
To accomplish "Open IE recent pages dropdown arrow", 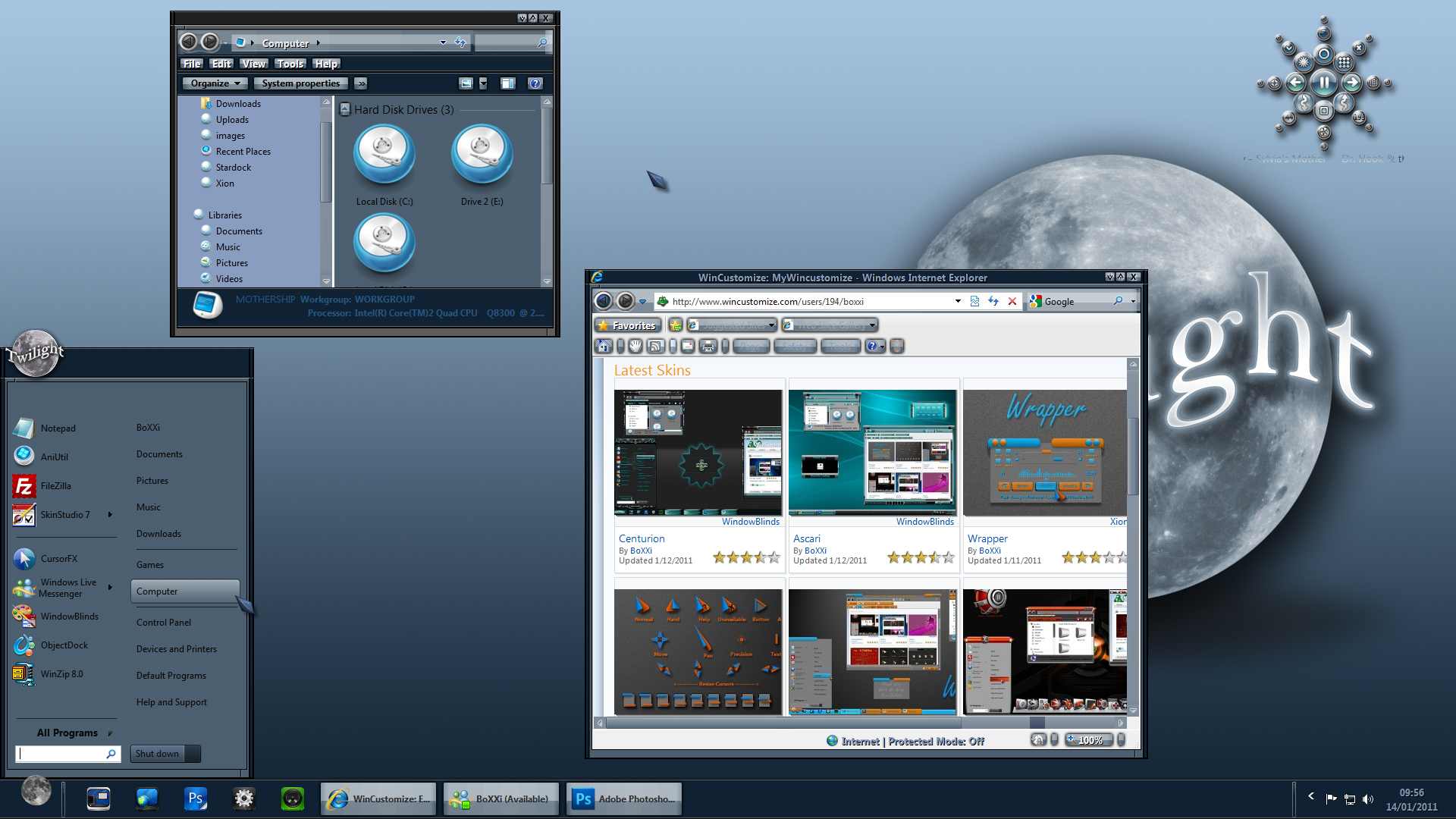I will click(x=642, y=302).
